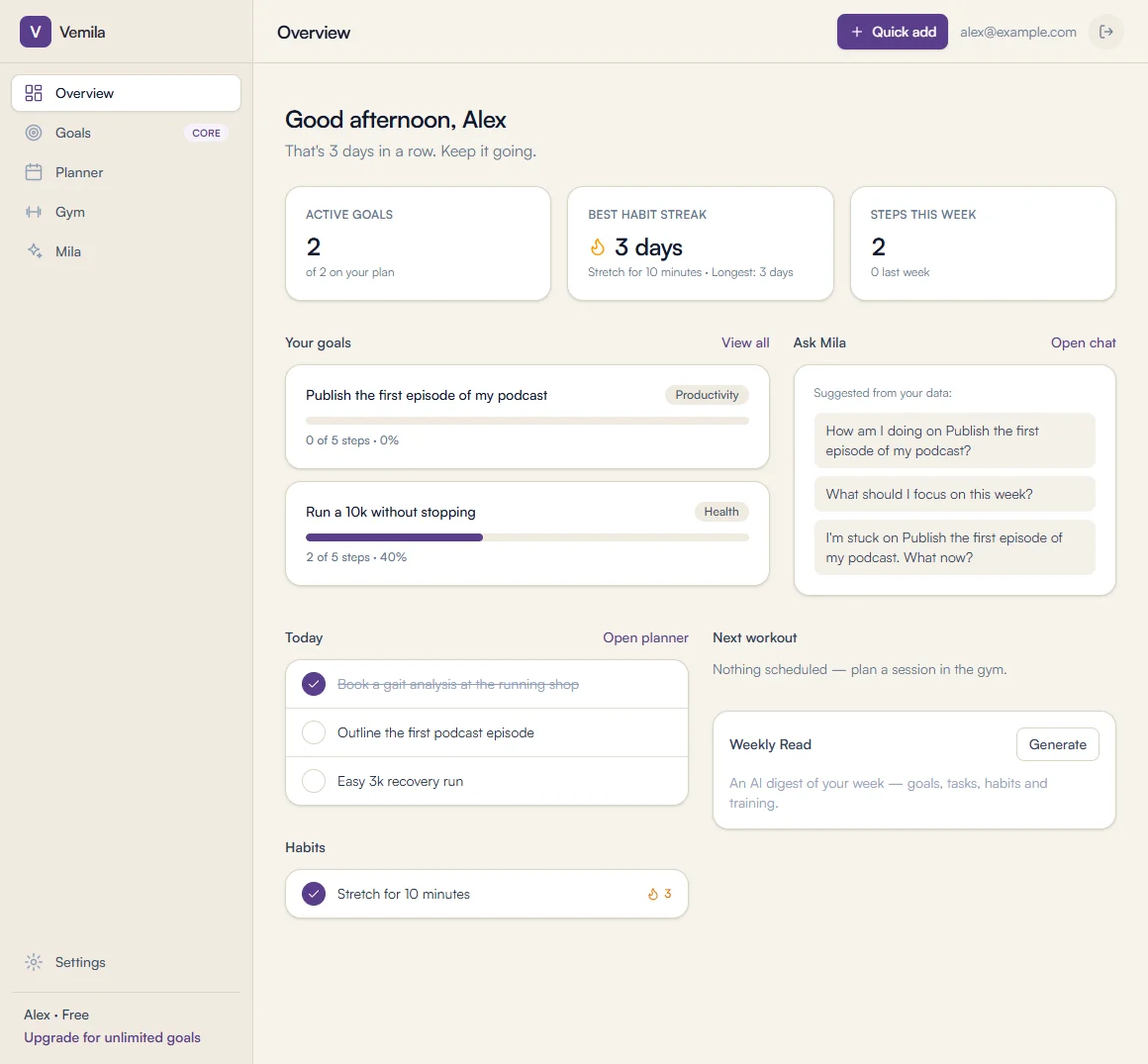Screen dimensions: 1148x1064
Task: Open Planner from sidebar
Action: click(x=126, y=172)
